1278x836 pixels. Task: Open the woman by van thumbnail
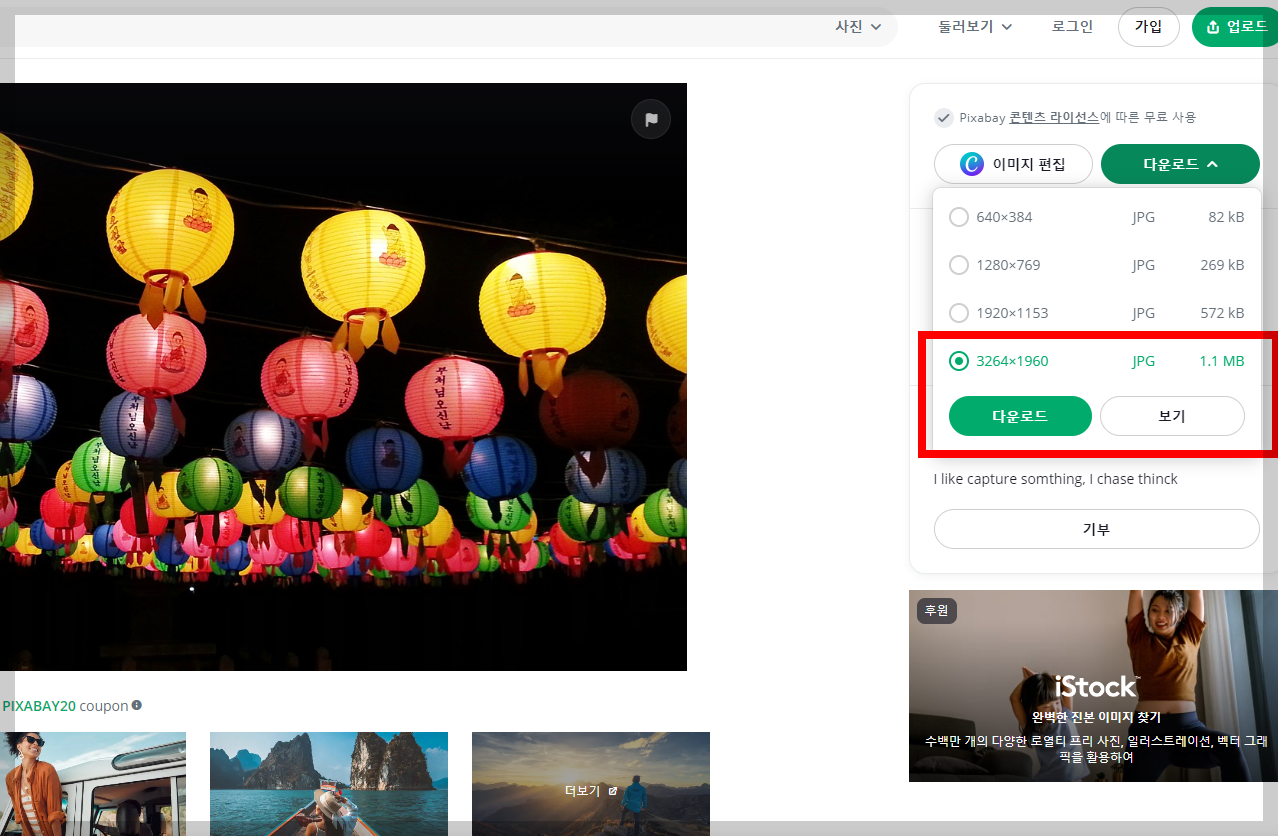(93, 784)
